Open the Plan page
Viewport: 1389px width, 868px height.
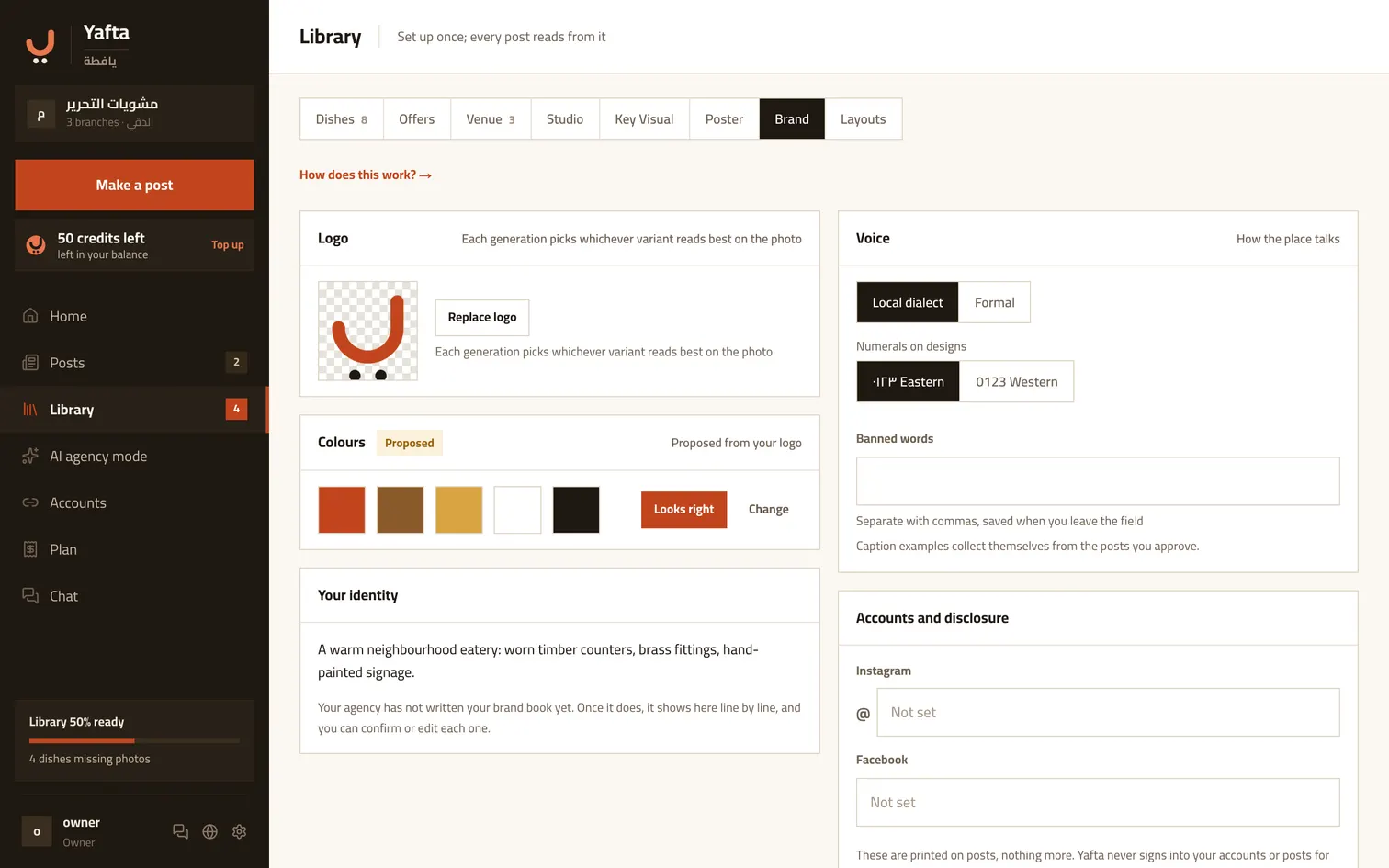coord(134,549)
